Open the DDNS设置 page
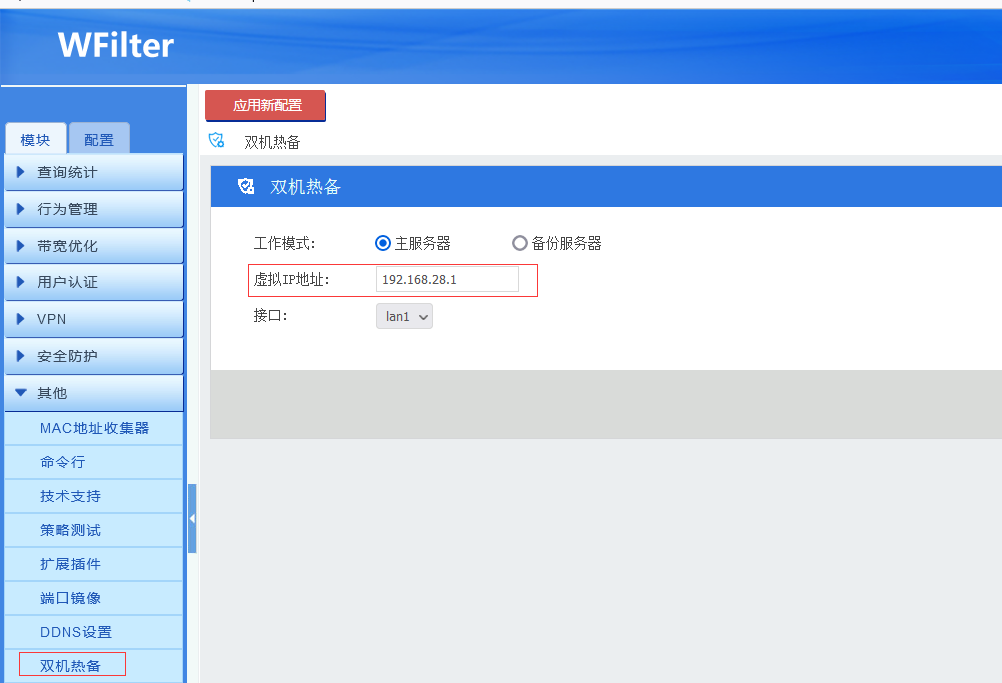The image size is (1002, 683). 76,632
